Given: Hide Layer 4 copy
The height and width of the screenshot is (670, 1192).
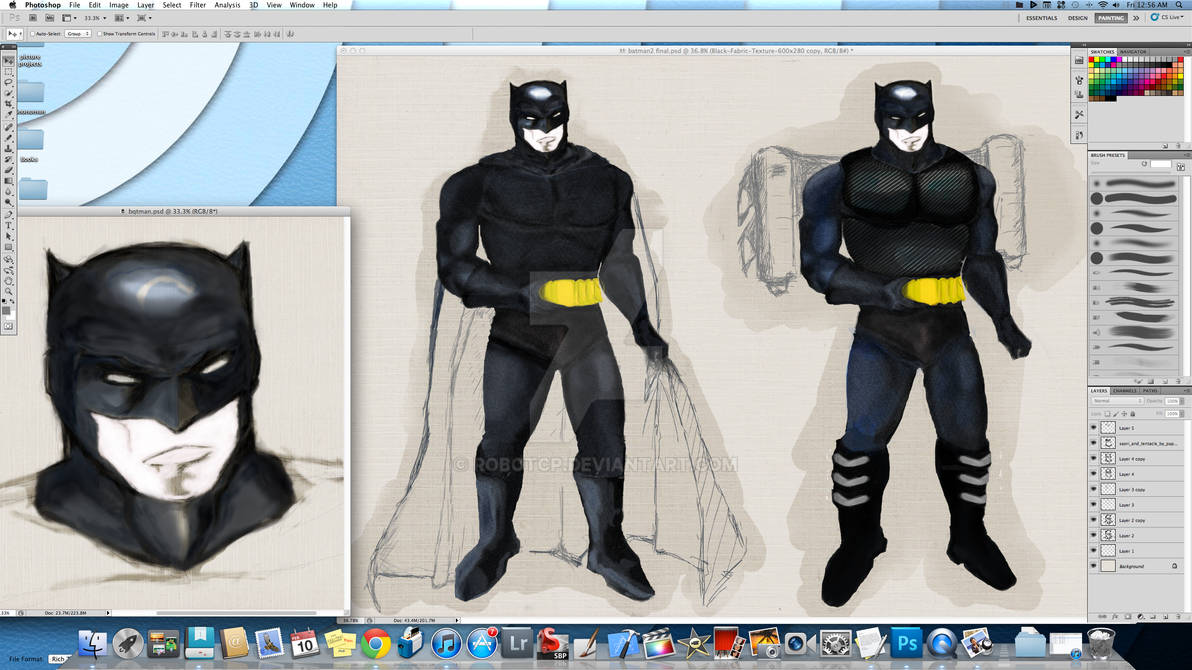Looking at the screenshot, I should pos(1093,458).
